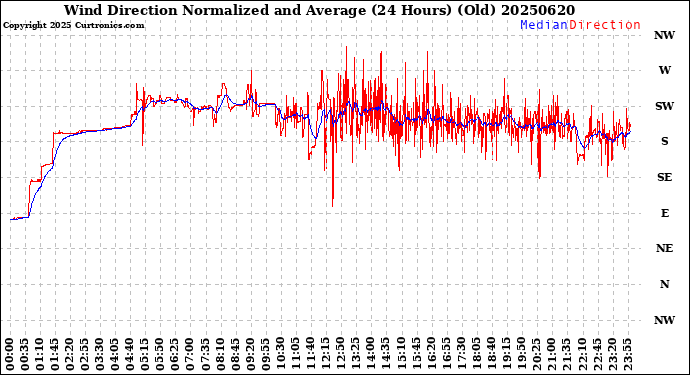Click the 20:25 time axis label
The height and width of the screenshot is (375, 690).
(x=535, y=355)
